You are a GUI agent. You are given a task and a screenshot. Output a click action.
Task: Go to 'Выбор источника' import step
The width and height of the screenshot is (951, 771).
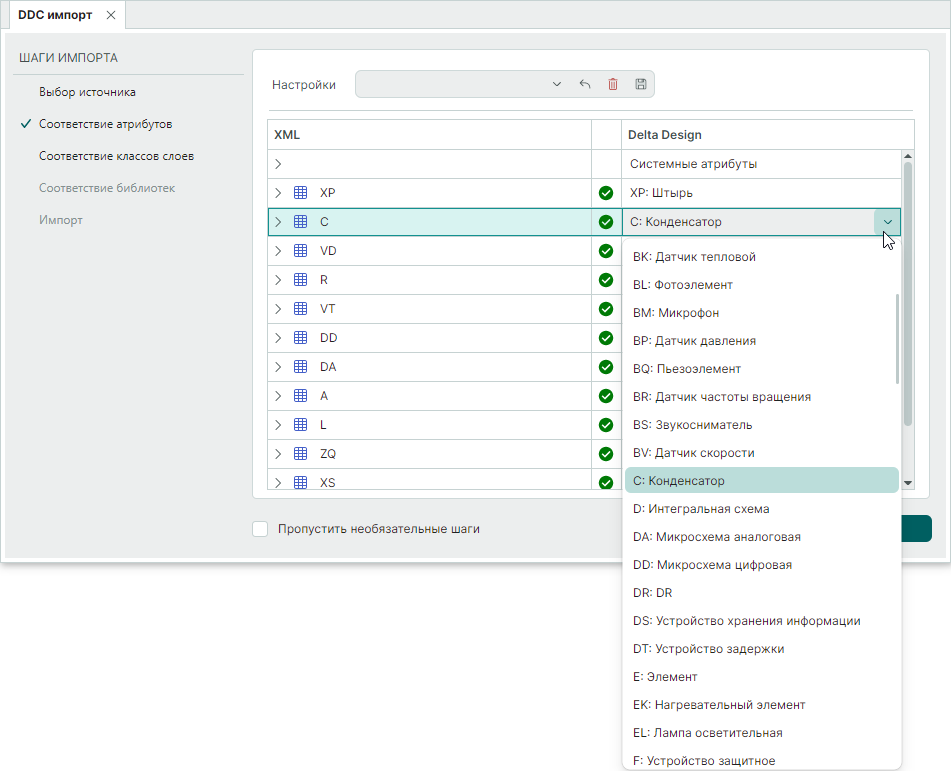(87, 92)
